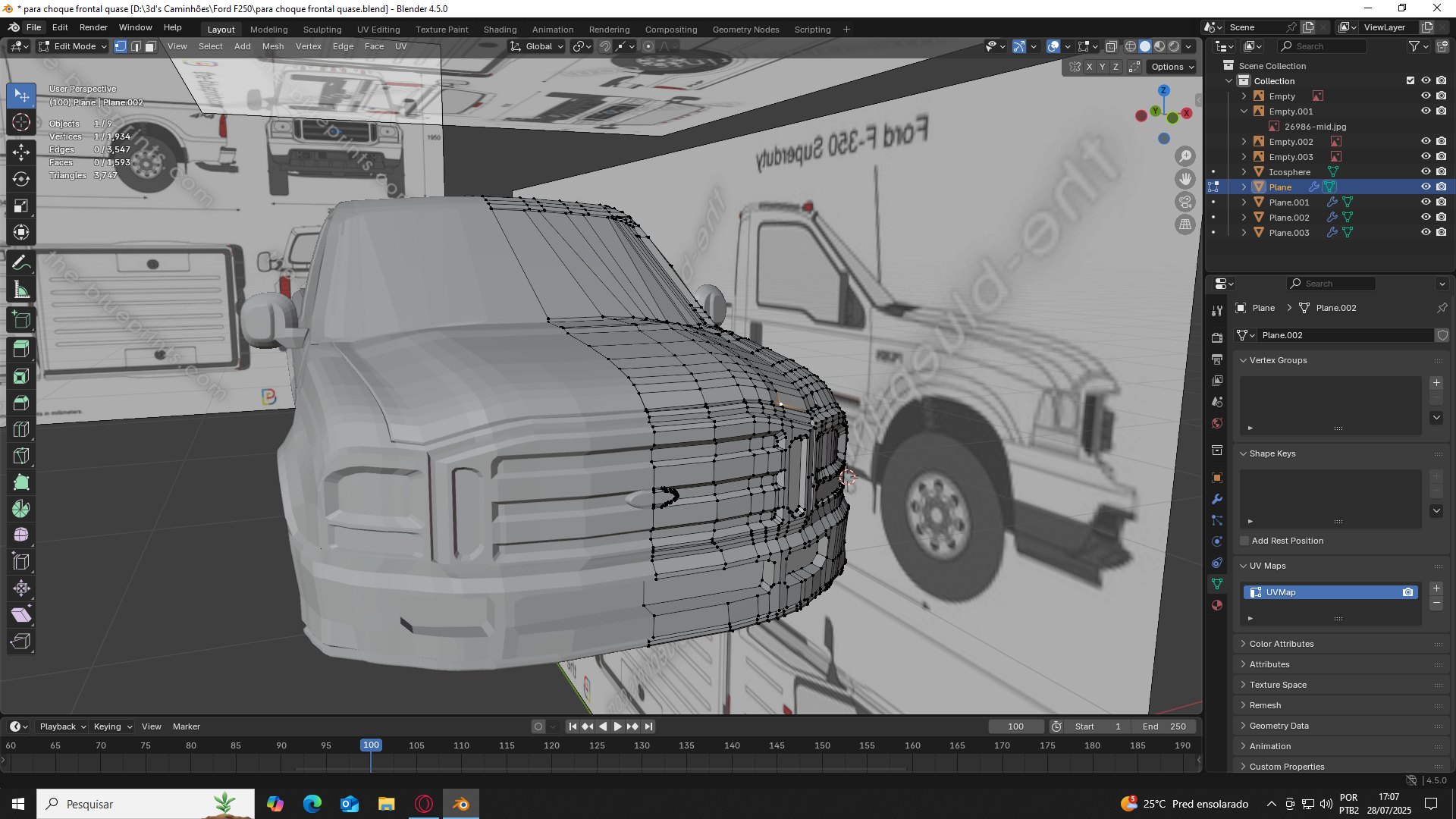The height and width of the screenshot is (819, 1456).
Task: Select the Move tool in toolbar
Action: tap(21, 152)
